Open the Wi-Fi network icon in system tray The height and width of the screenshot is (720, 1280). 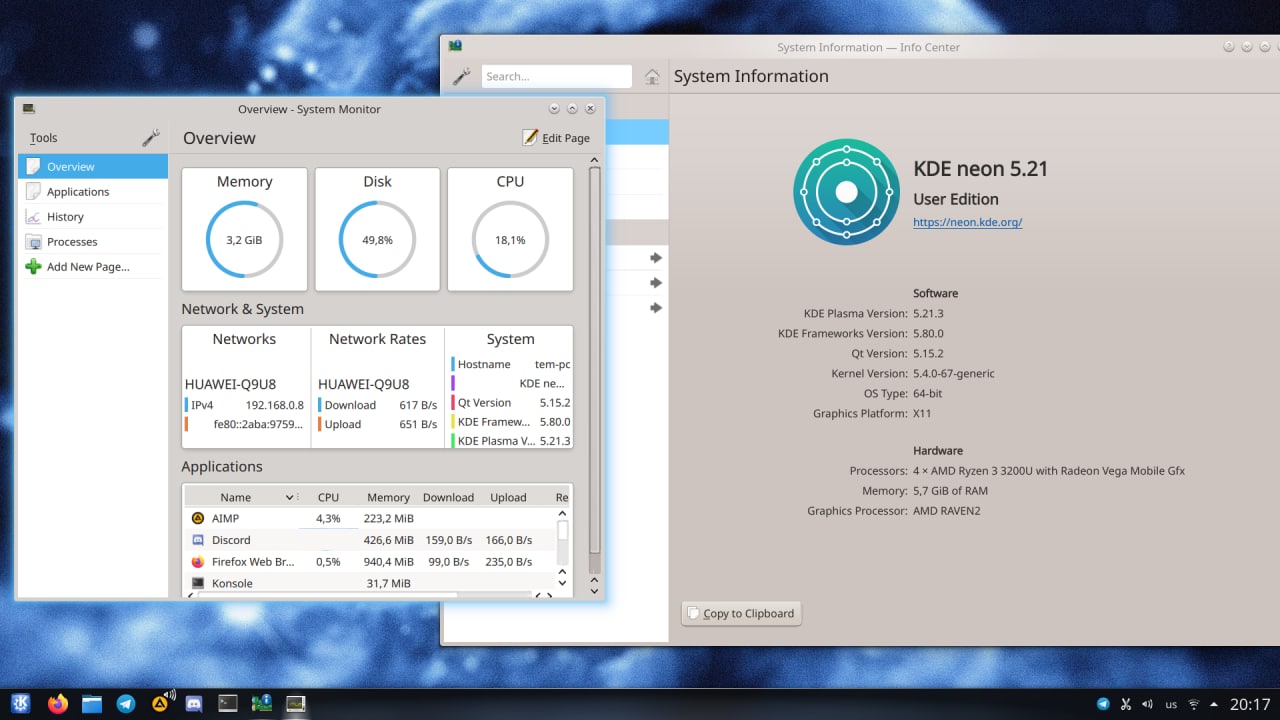1193,704
